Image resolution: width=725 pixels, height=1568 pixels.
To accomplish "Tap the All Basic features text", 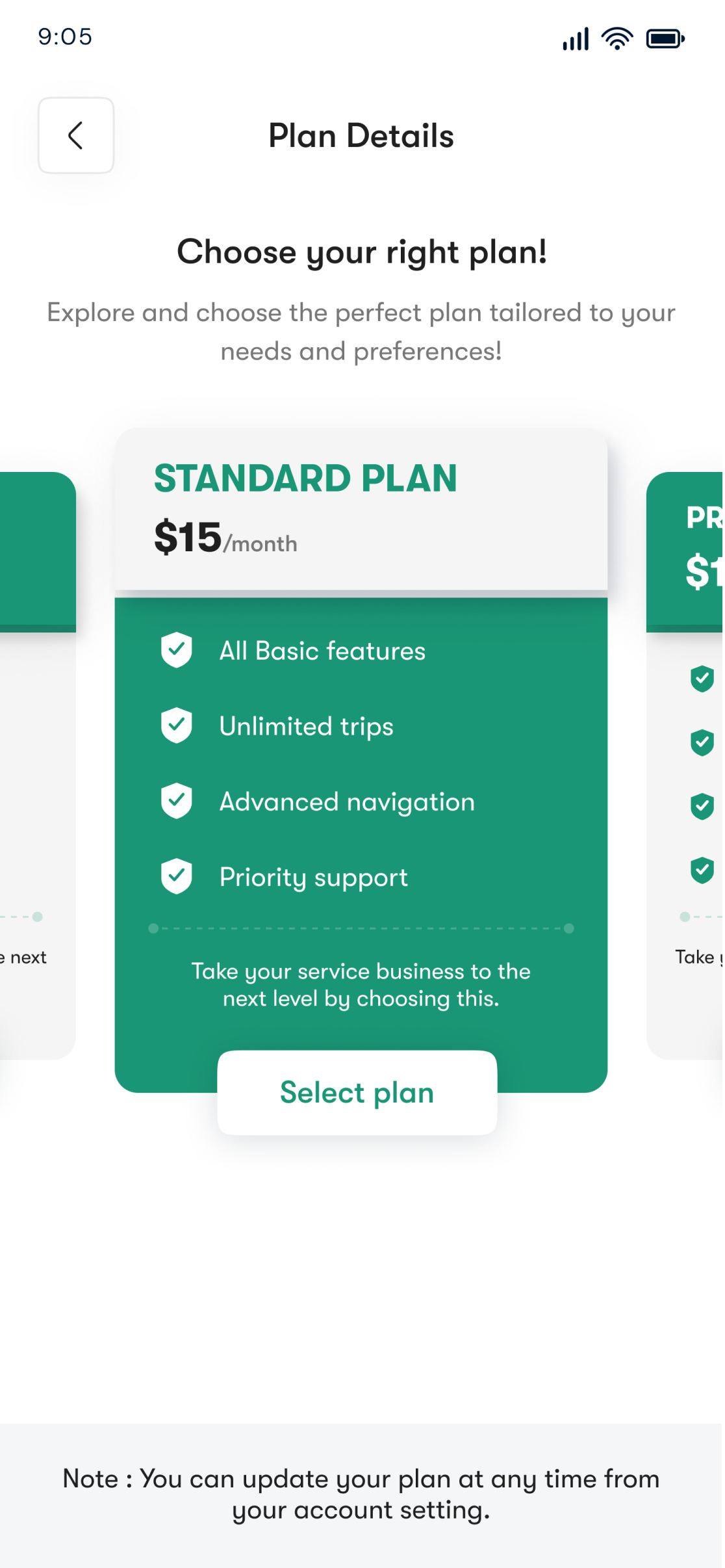I will [322, 651].
